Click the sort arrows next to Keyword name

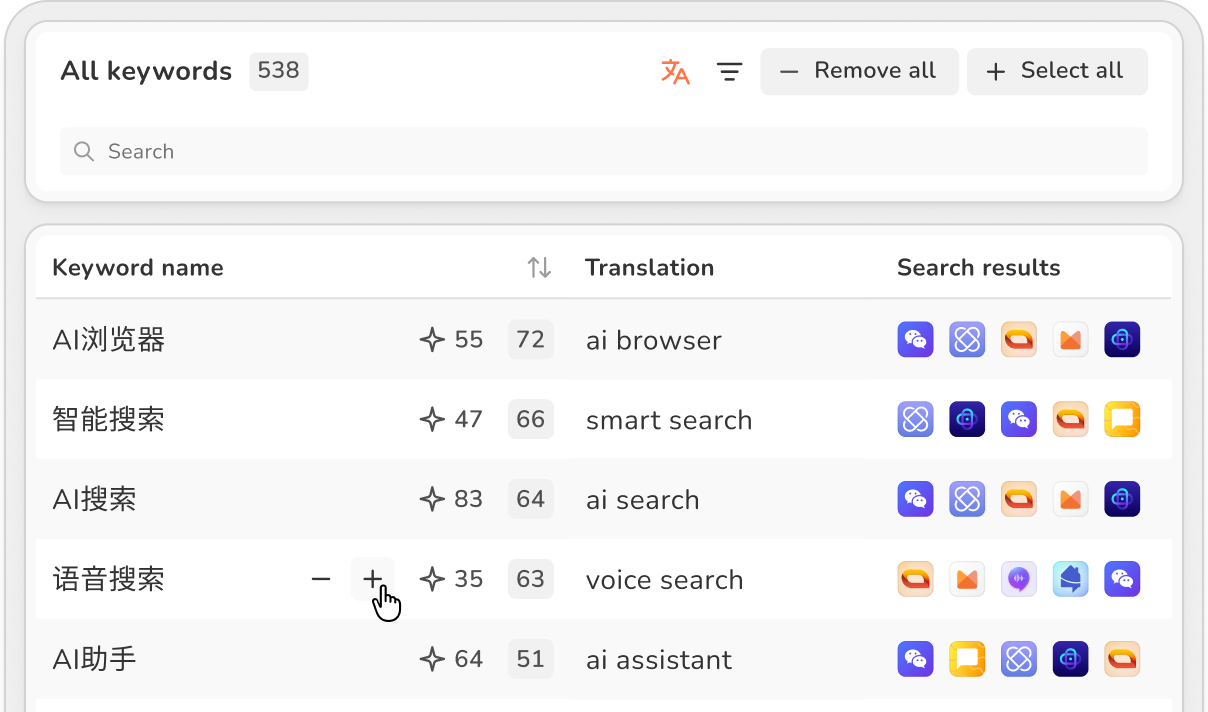(538, 267)
